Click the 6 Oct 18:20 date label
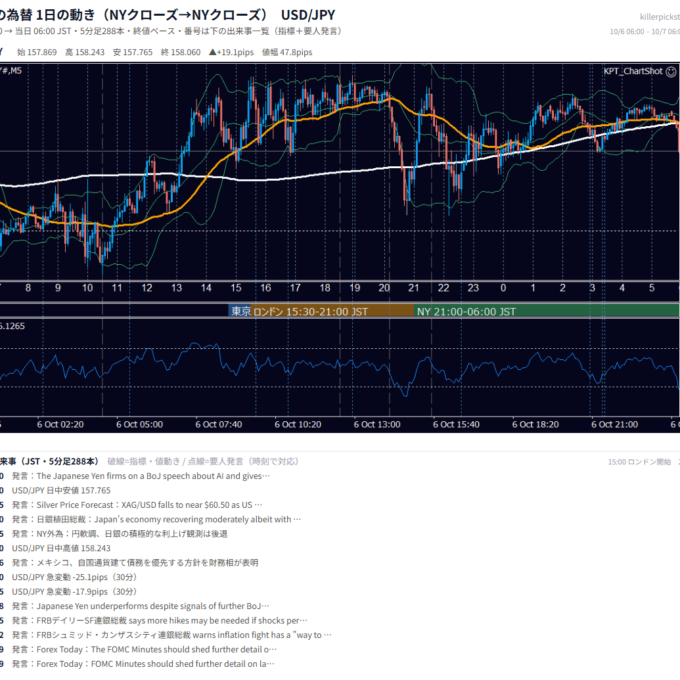Screen dimensions: 680x680 536,425
